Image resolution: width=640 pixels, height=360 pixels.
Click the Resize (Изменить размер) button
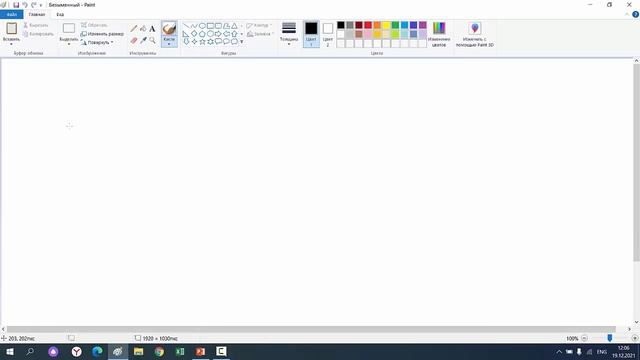point(102,34)
